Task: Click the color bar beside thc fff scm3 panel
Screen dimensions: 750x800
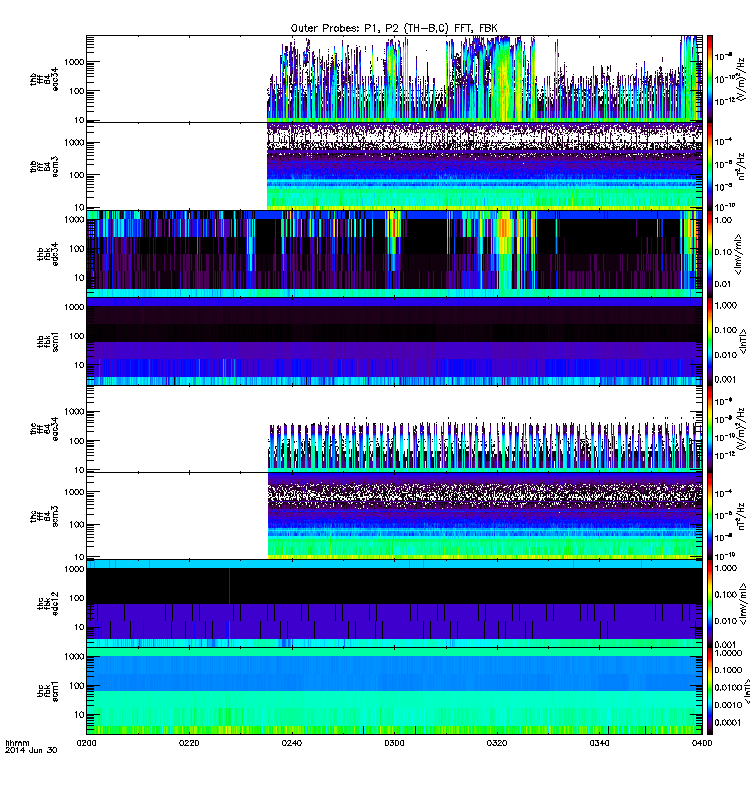Action: pyautogui.click(x=709, y=516)
